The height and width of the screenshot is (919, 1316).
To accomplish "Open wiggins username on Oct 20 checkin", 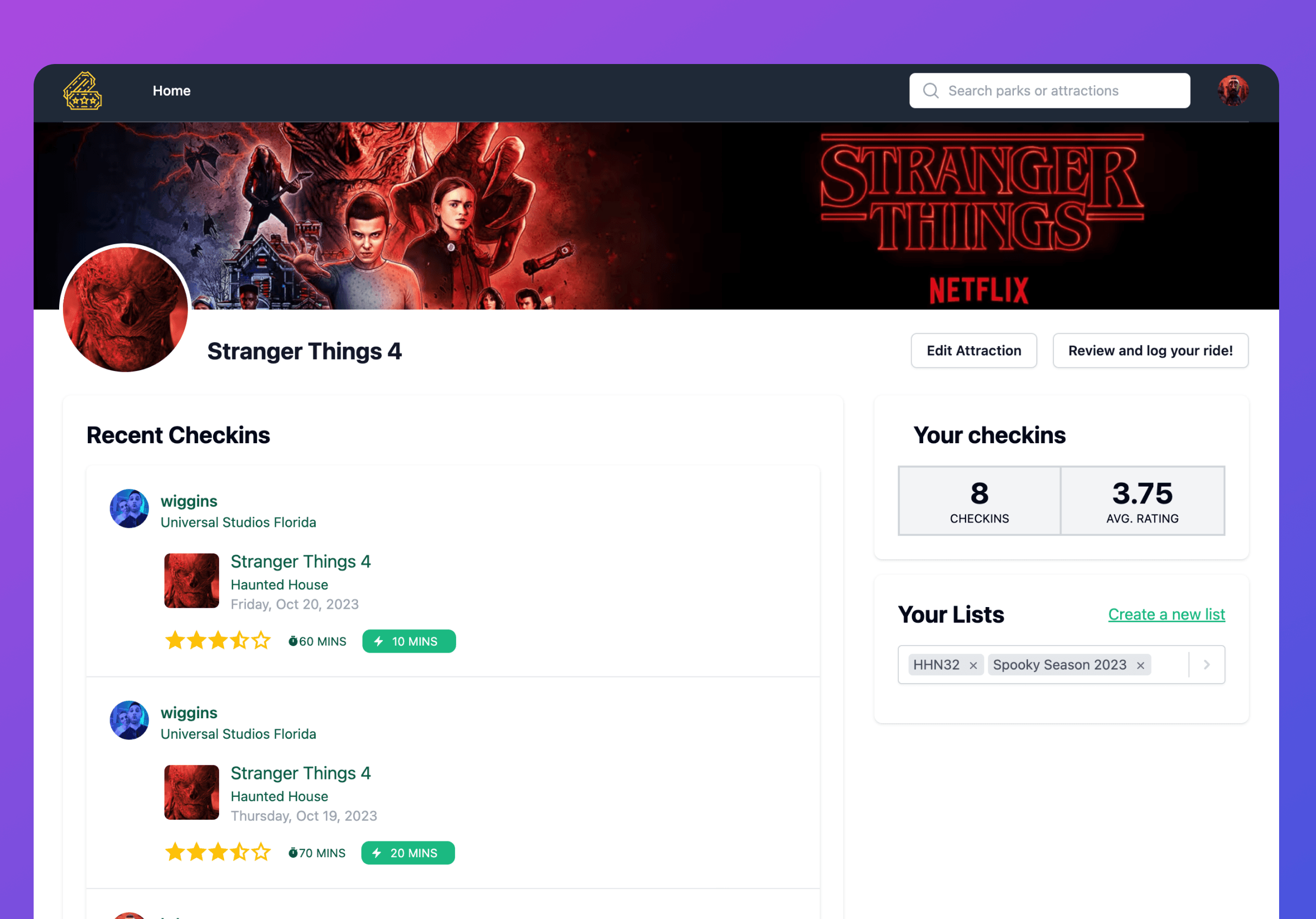I will tap(189, 501).
